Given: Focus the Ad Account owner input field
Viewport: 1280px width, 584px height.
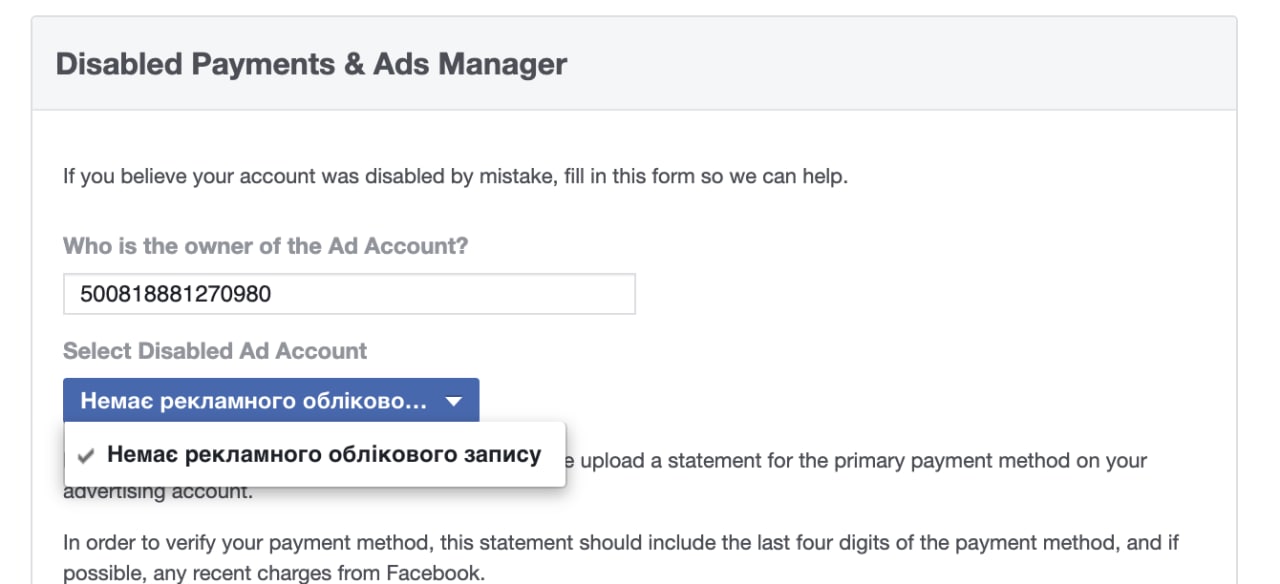Looking at the screenshot, I should 349,294.
